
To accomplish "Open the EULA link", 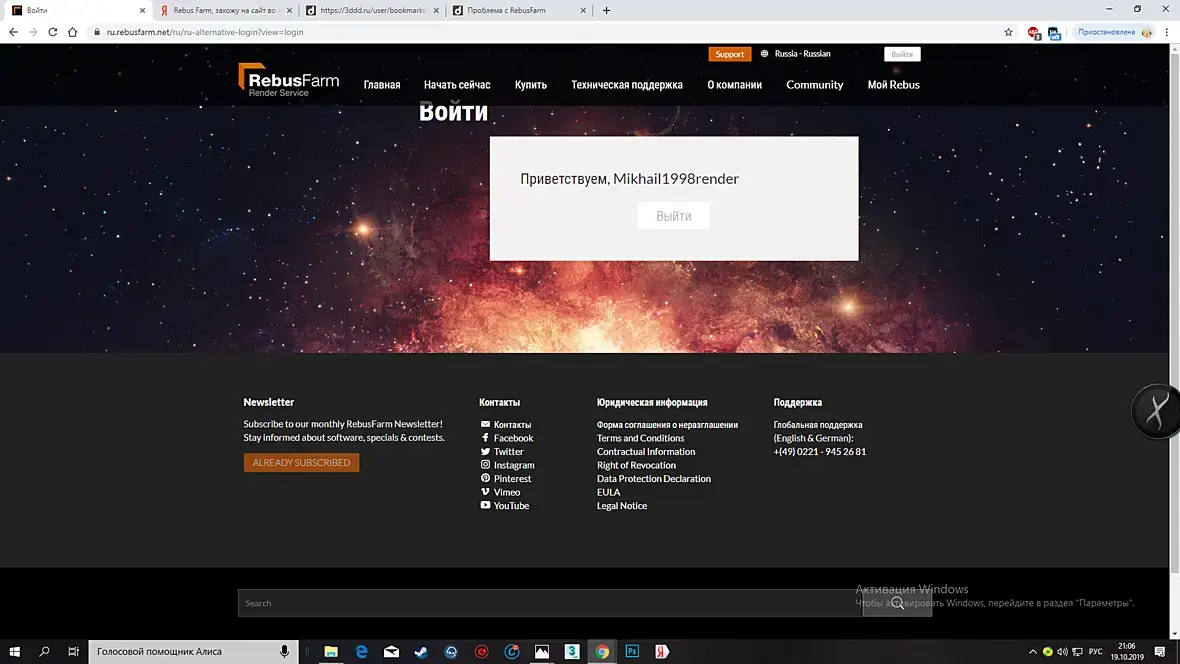I will (x=608, y=492).
